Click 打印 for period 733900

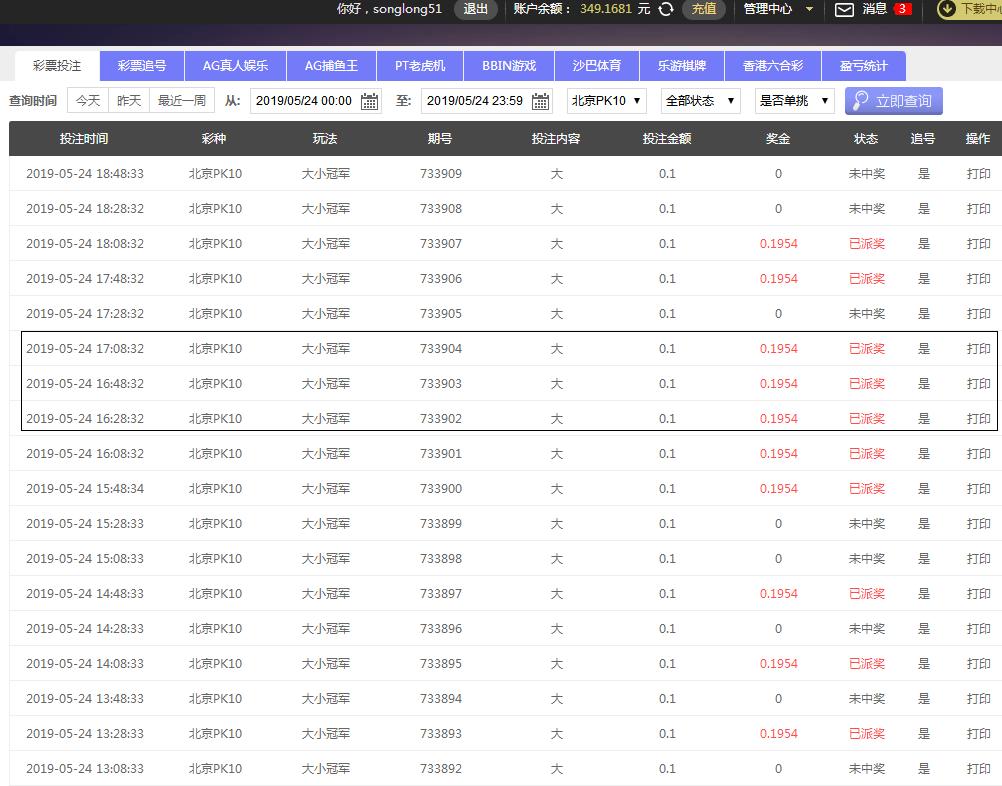point(978,489)
